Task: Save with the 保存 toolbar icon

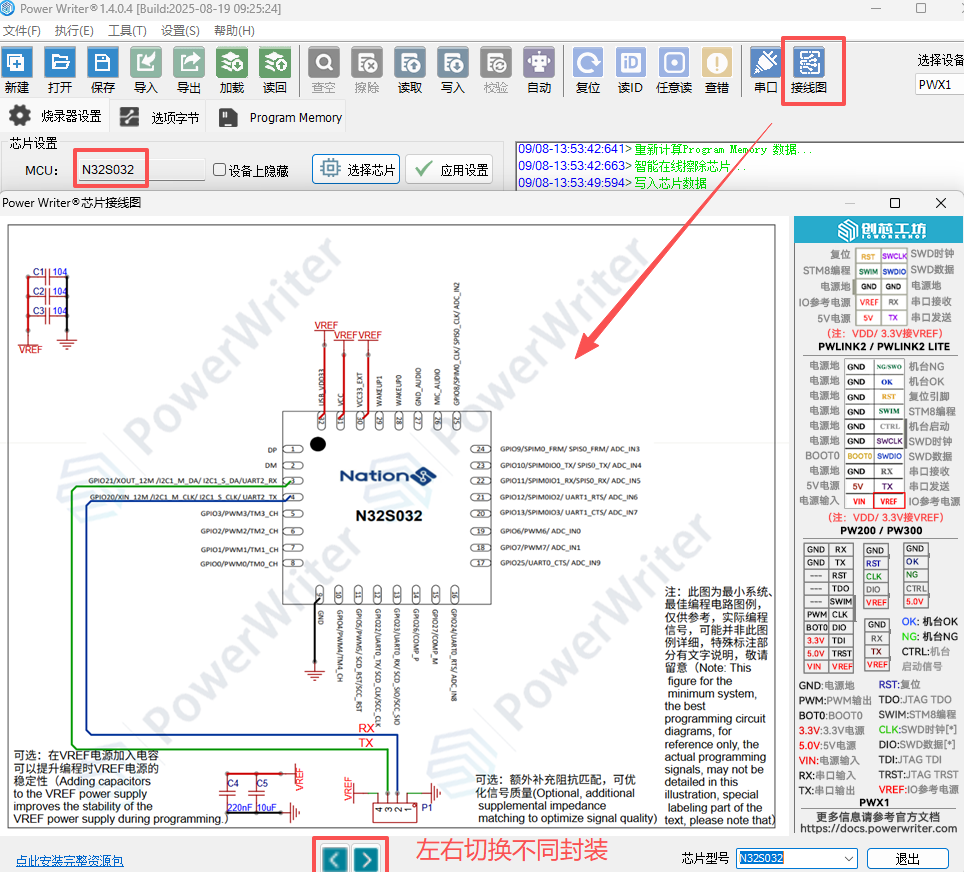Action: coord(103,69)
